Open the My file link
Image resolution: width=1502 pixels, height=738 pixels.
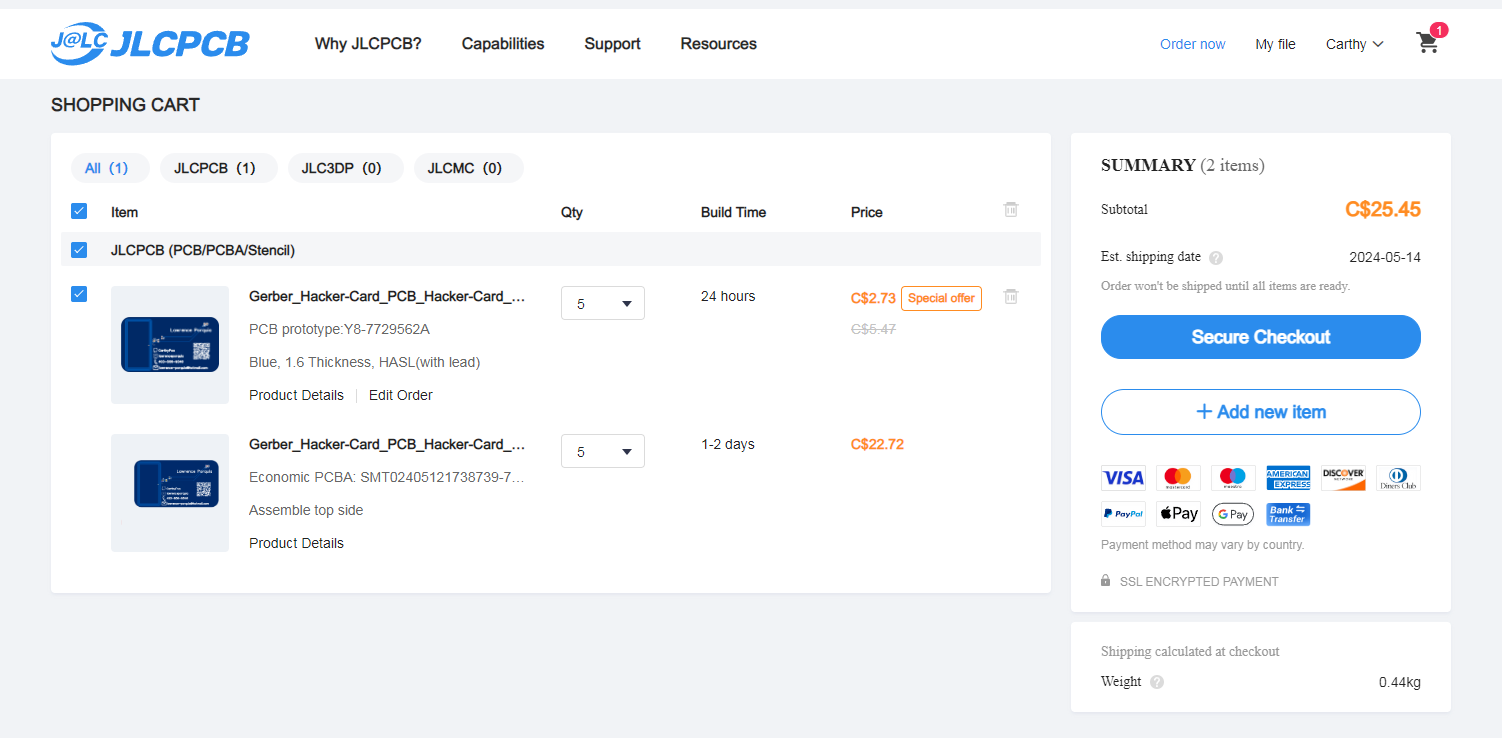pyautogui.click(x=1275, y=44)
